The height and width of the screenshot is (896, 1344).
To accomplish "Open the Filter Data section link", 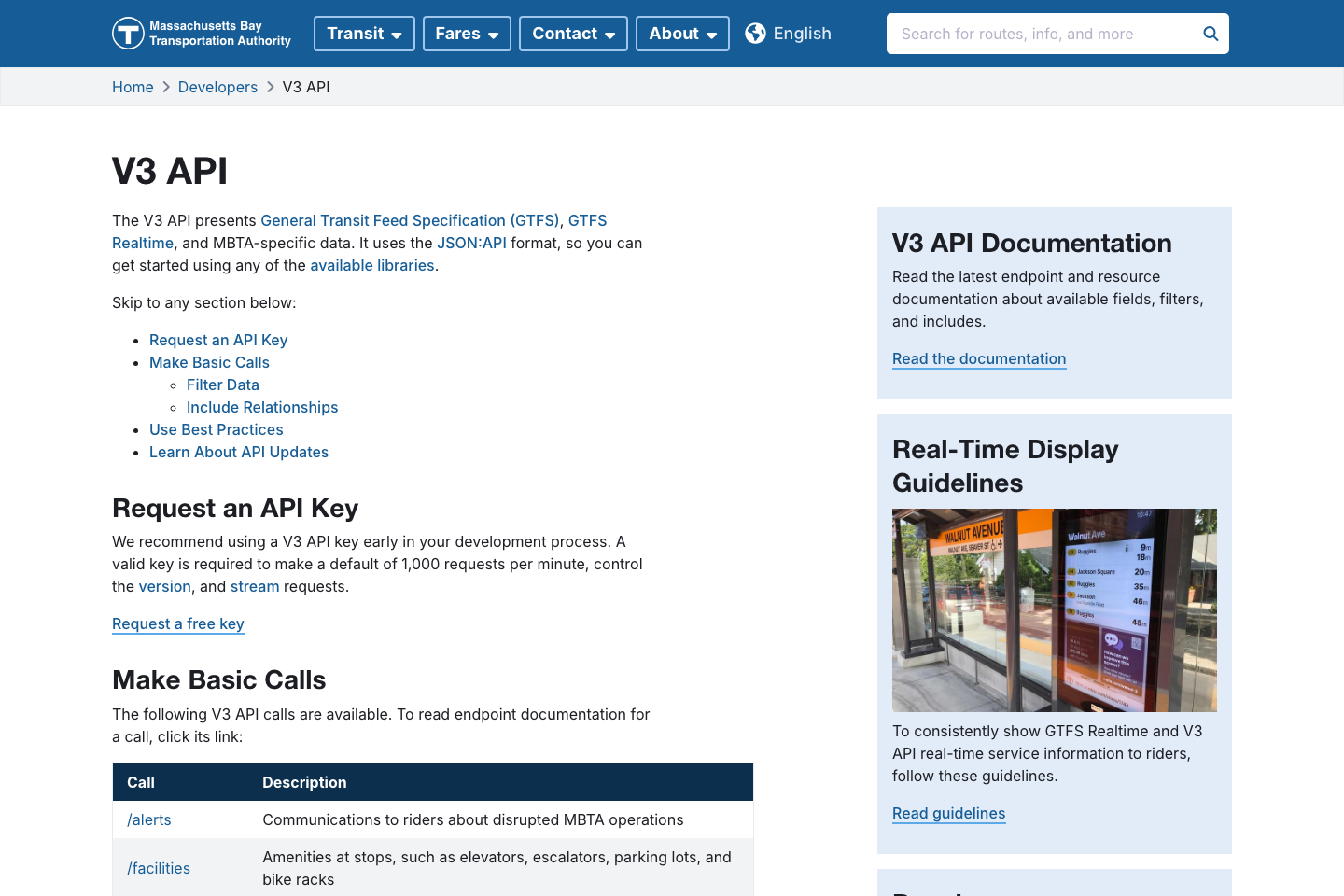I will coord(223,385).
